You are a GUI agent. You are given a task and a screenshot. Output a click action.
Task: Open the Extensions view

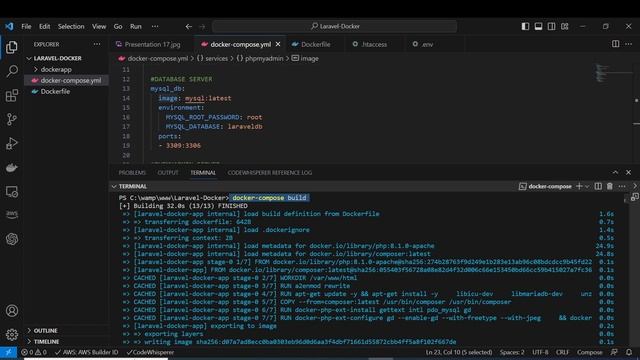click(x=12, y=96)
